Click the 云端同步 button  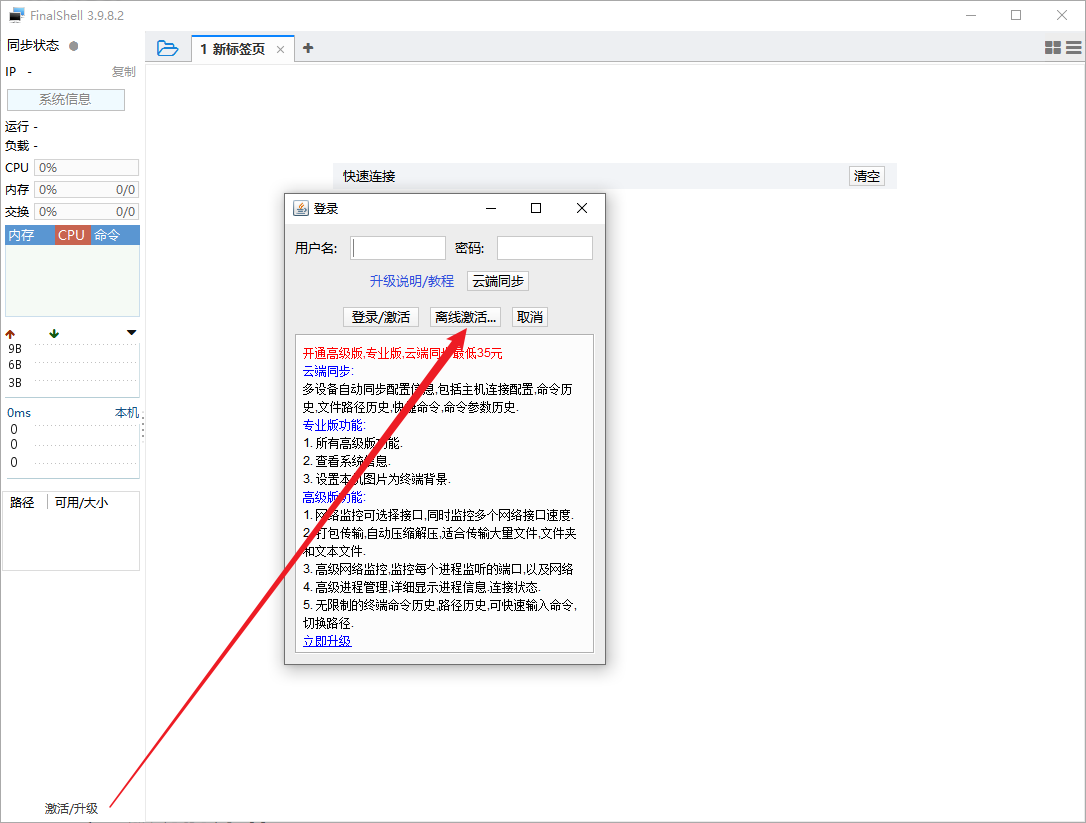coord(498,281)
